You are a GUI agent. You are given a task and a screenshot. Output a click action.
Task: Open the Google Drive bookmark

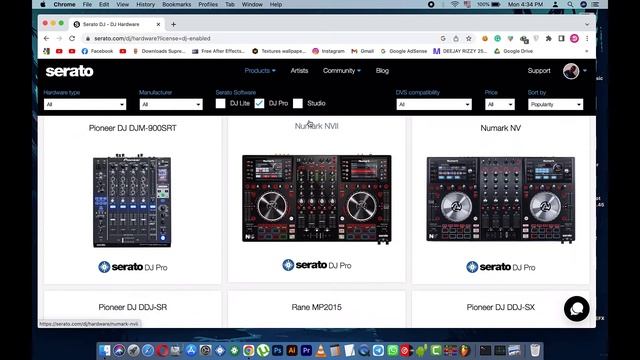513,51
